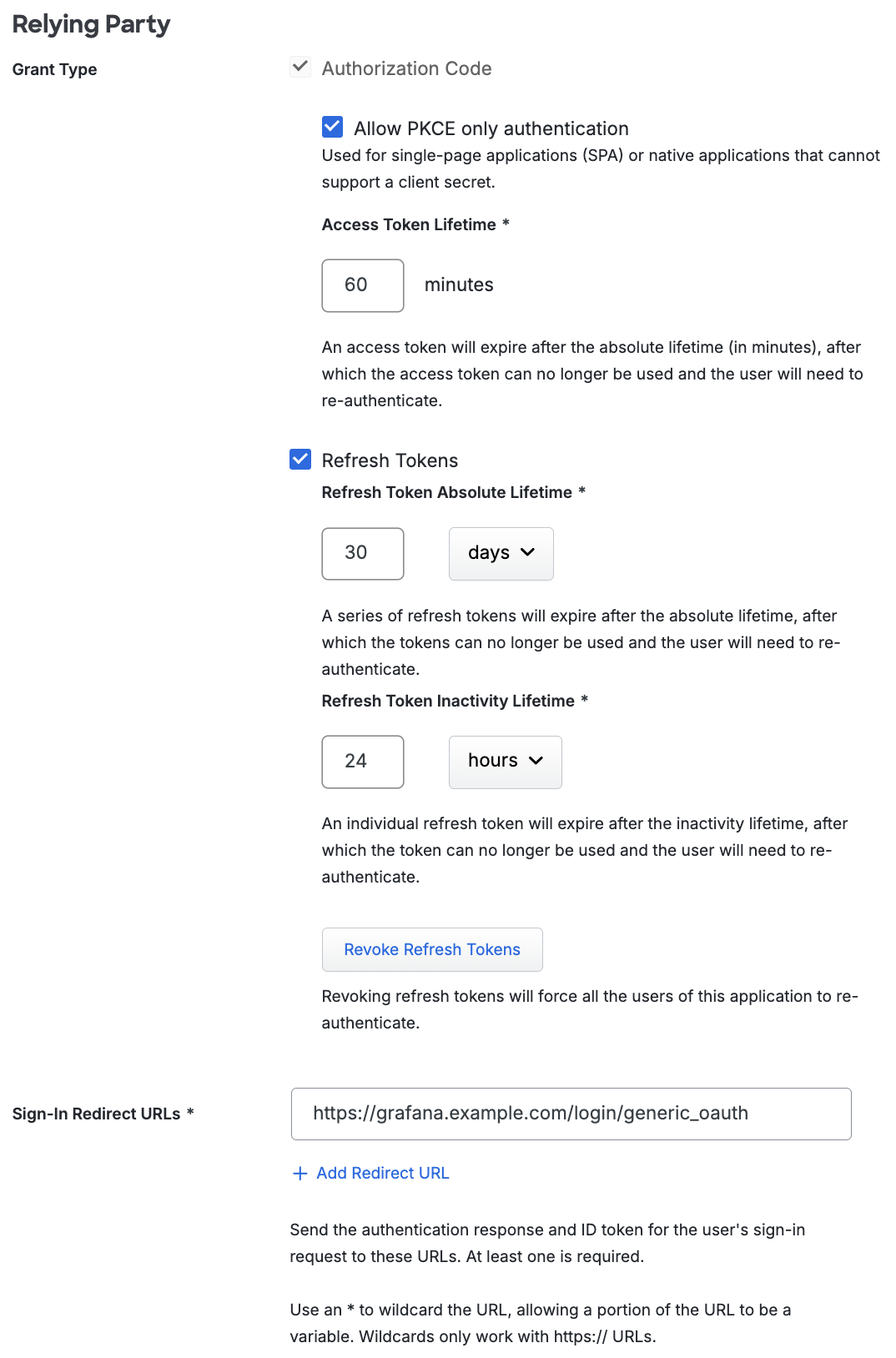Viewport: 896px width, 1358px height.
Task: Click the Refresh Tokens label text
Action: [x=390, y=460]
